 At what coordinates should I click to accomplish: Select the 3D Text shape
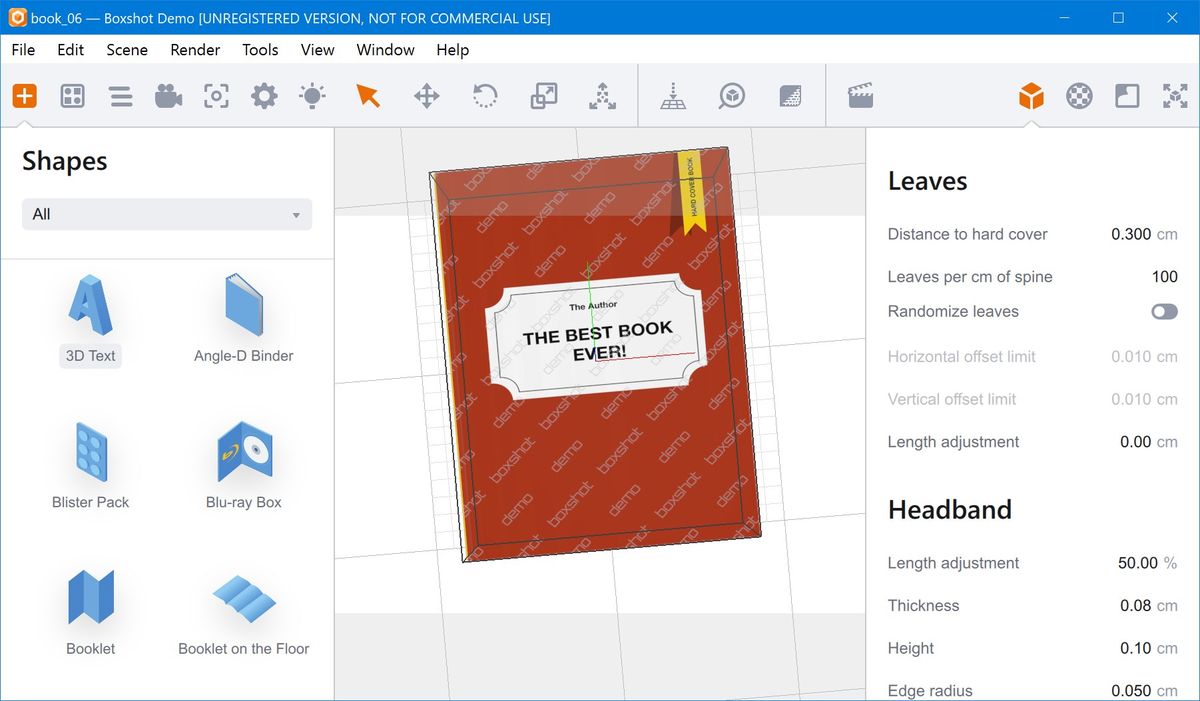[91, 318]
